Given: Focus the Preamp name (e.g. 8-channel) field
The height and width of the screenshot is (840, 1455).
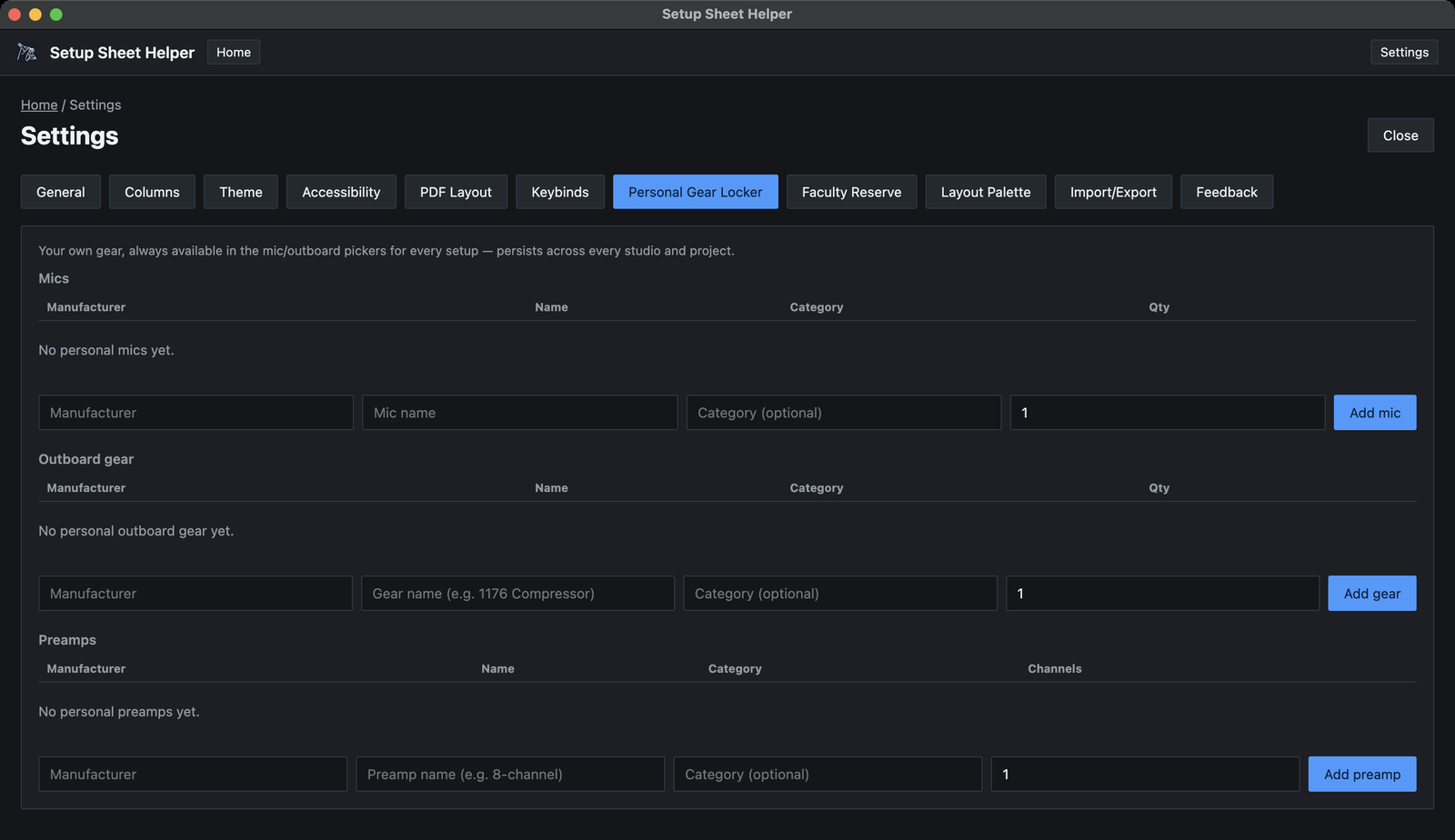Looking at the screenshot, I should (510, 775).
